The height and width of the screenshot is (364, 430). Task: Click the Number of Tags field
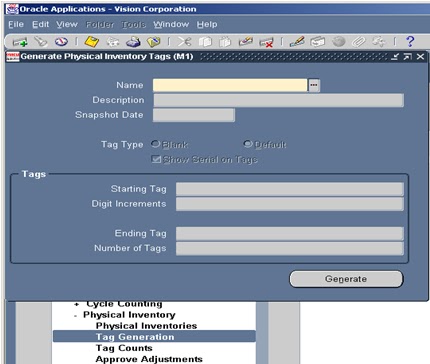[290, 249]
